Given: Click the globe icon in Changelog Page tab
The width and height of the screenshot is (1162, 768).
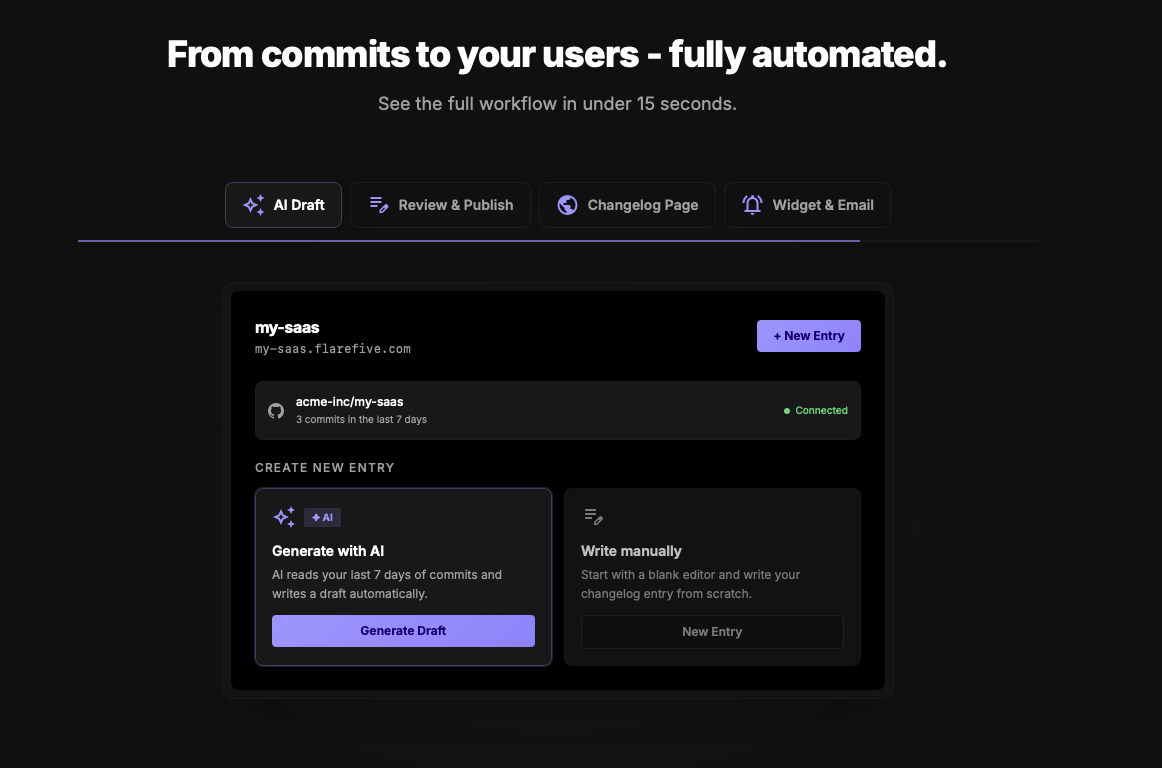Looking at the screenshot, I should click(568, 205).
